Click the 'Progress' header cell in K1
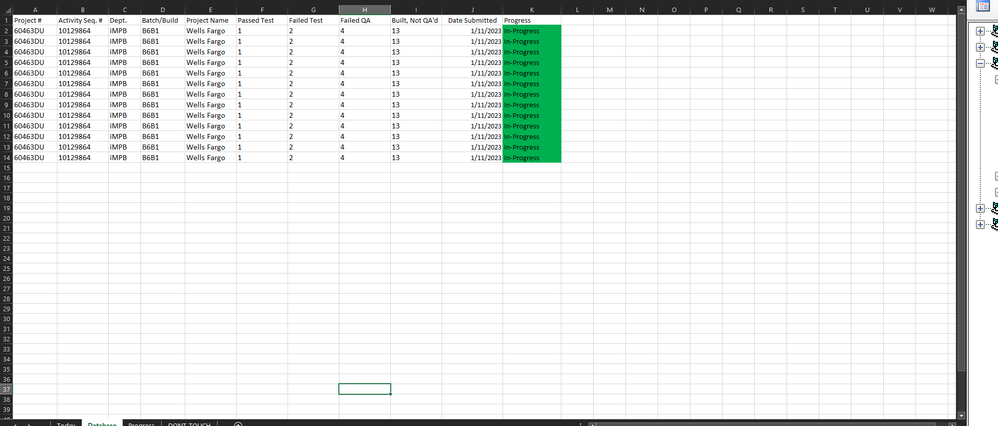 pyautogui.click(x=531, y=20)
